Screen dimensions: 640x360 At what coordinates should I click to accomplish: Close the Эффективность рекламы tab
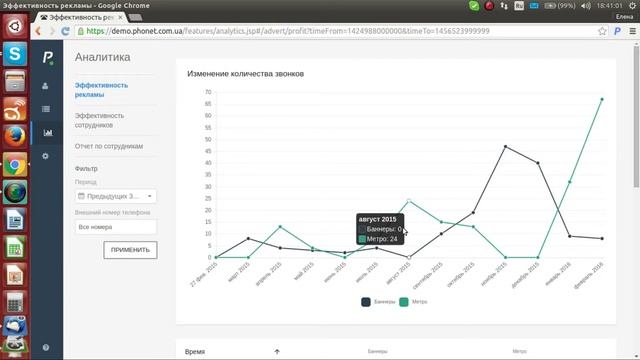120,18
